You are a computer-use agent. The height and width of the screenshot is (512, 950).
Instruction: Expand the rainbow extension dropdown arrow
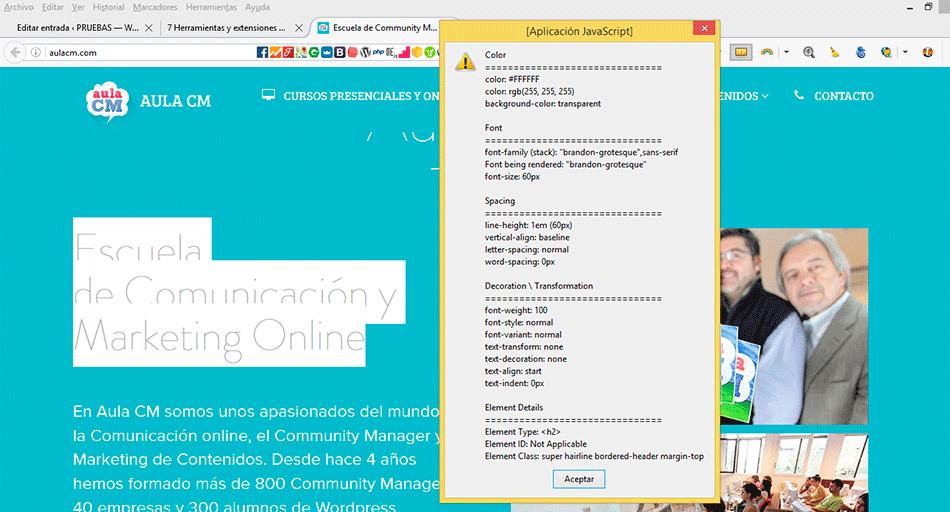click(x=786, y=52)
